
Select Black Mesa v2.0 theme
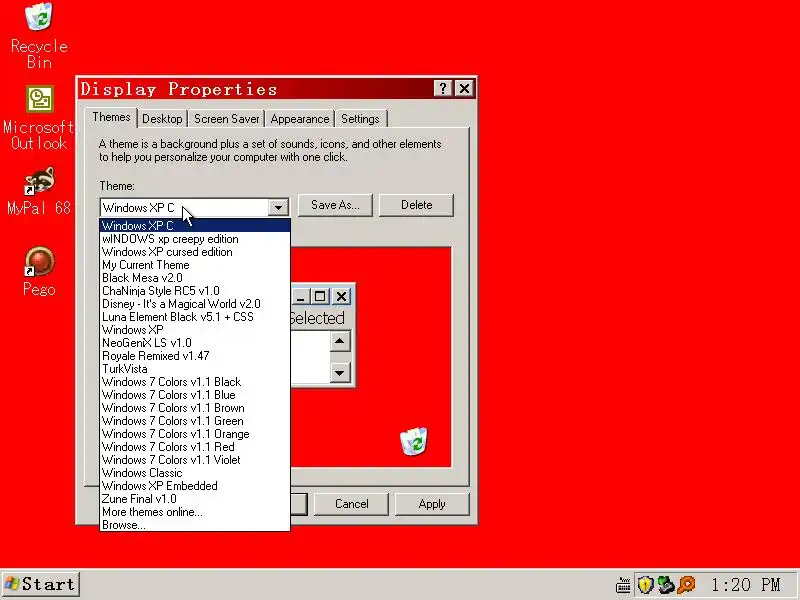(x=195, y=278)
